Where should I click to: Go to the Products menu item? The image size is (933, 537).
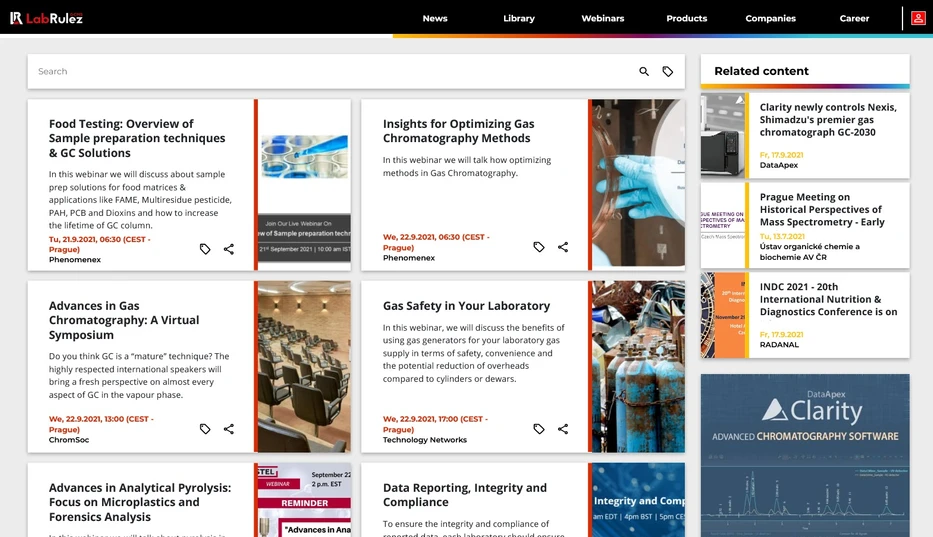click(687, 18)
